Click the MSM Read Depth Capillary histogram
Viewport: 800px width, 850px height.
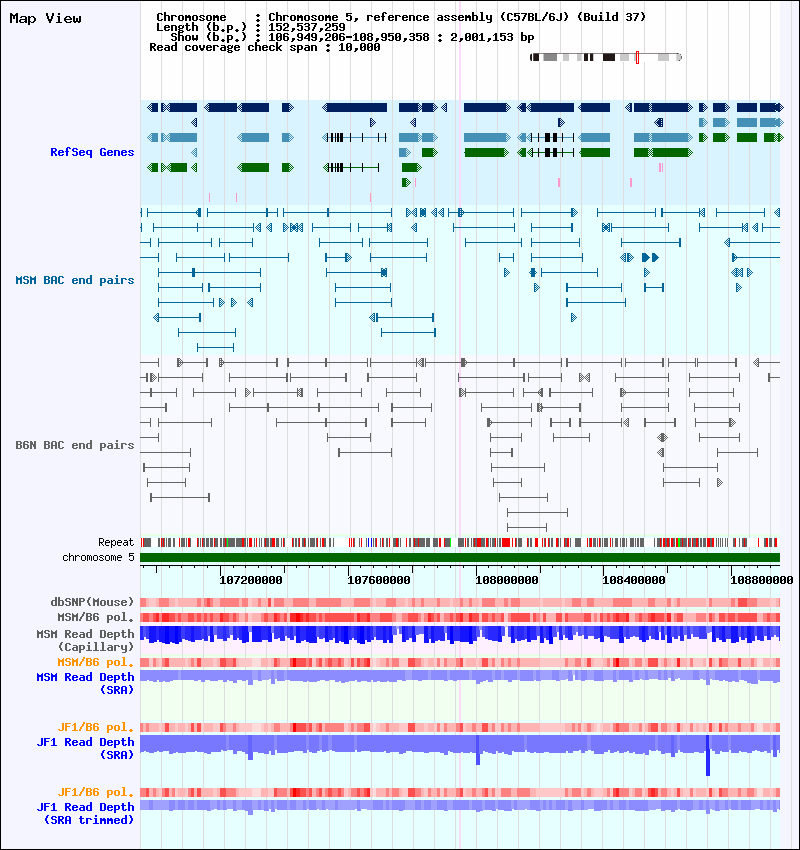pyautogui.click(x=460, y=635)
